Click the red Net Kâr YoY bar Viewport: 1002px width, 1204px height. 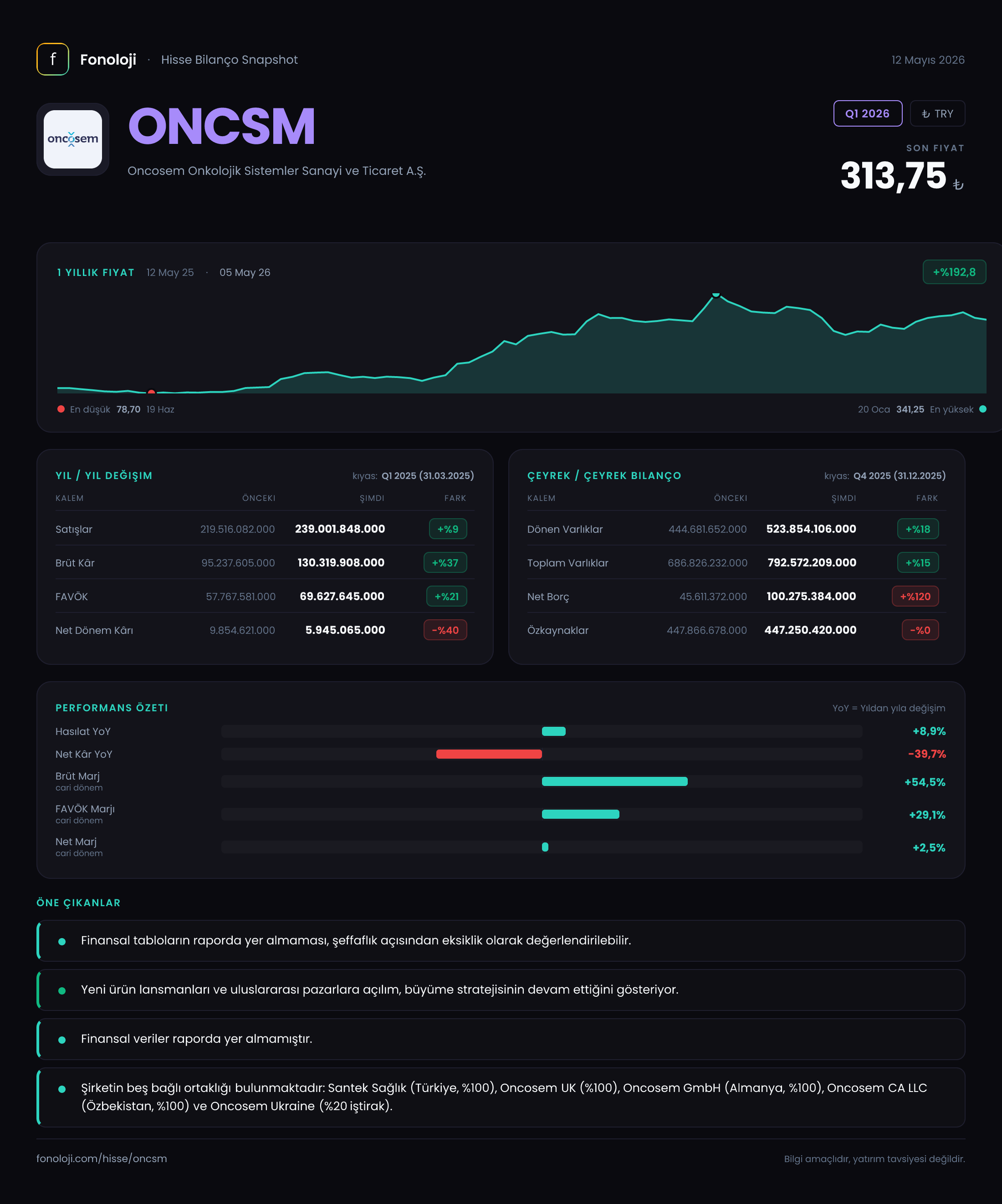click(x=489, y=754)
